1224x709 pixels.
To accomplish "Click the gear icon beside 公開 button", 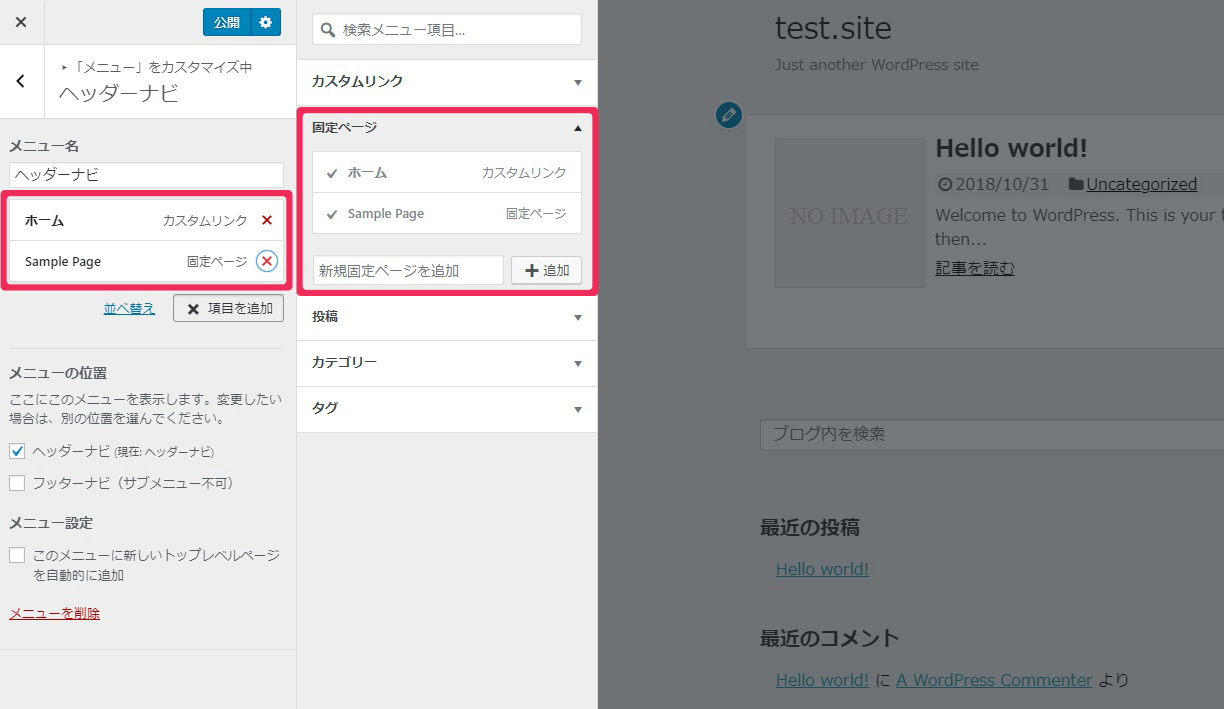I will pos(265,22).
